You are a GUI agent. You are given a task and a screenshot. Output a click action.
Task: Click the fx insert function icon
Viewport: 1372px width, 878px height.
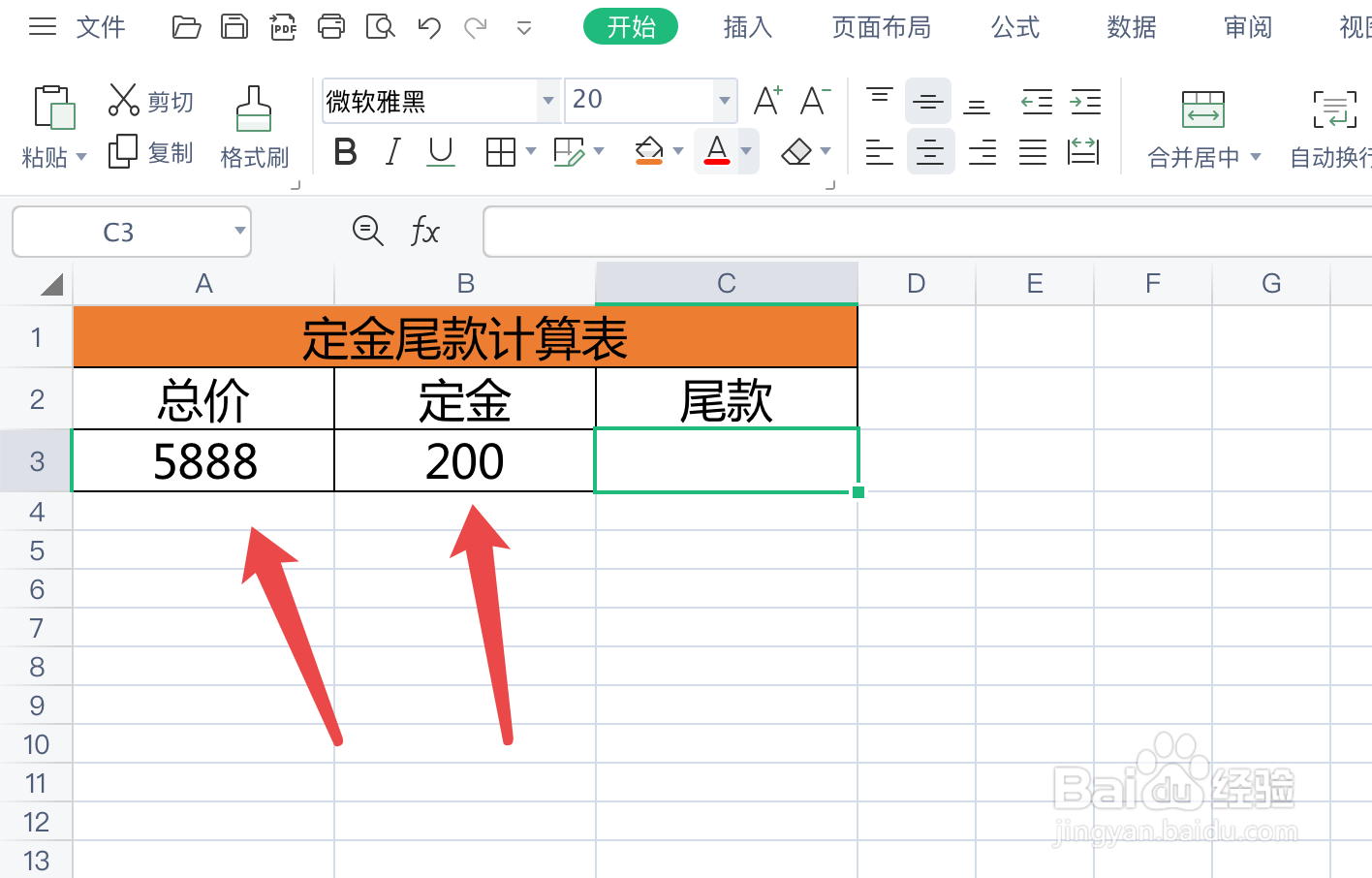[x=424, y=231]
